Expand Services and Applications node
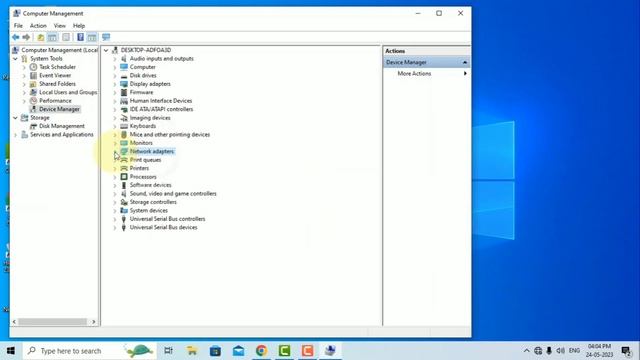 coord(16,135)
